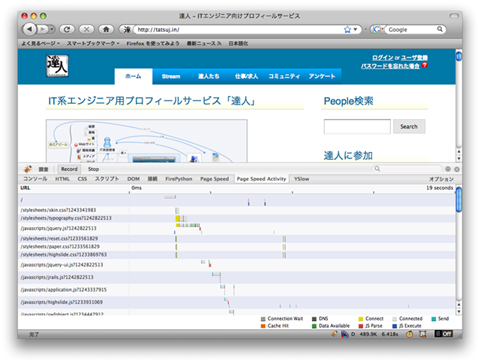Bookmark this page with the star icon

347,30
